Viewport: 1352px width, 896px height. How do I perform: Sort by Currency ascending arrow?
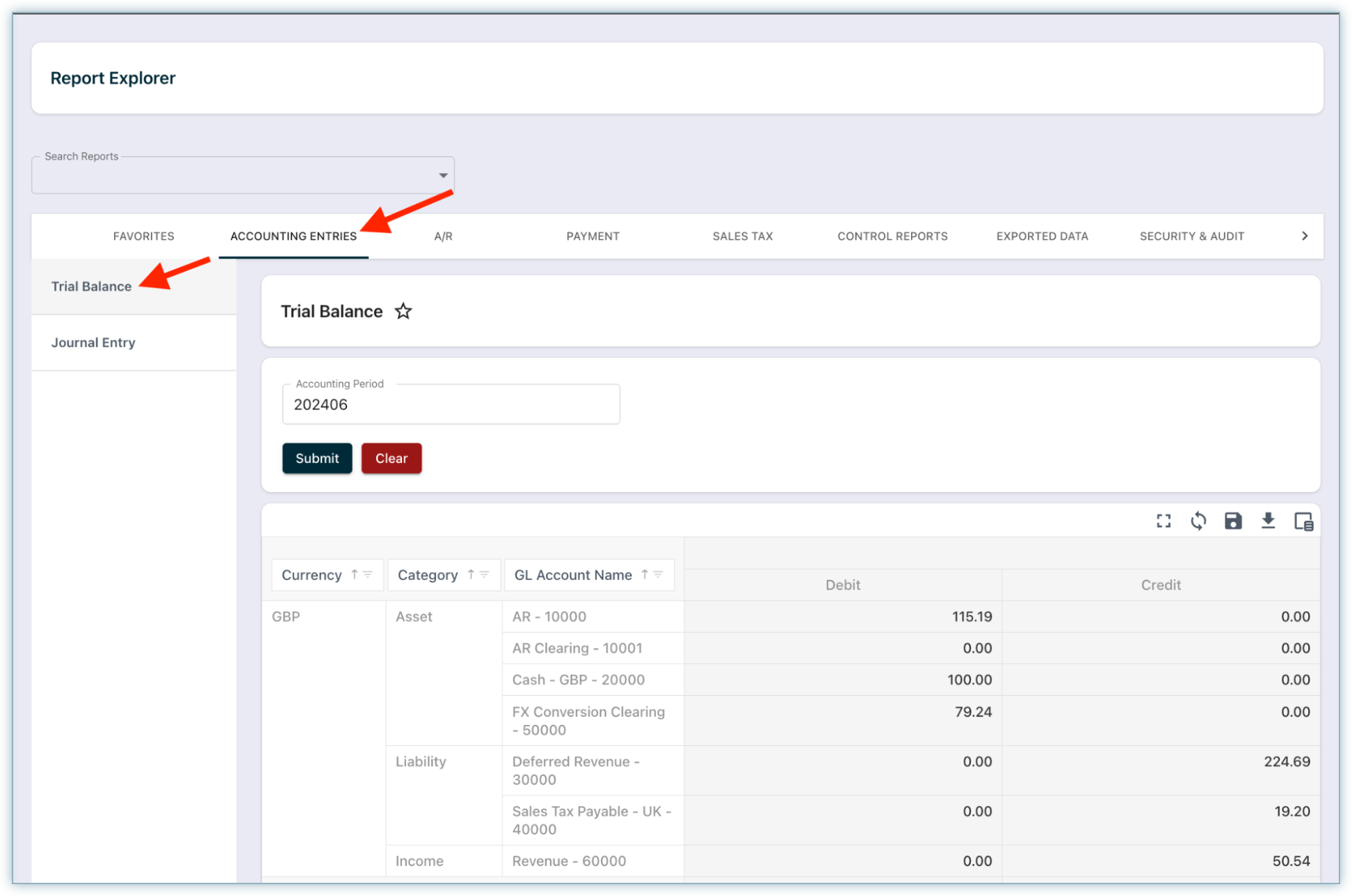(x=354, y=574)
